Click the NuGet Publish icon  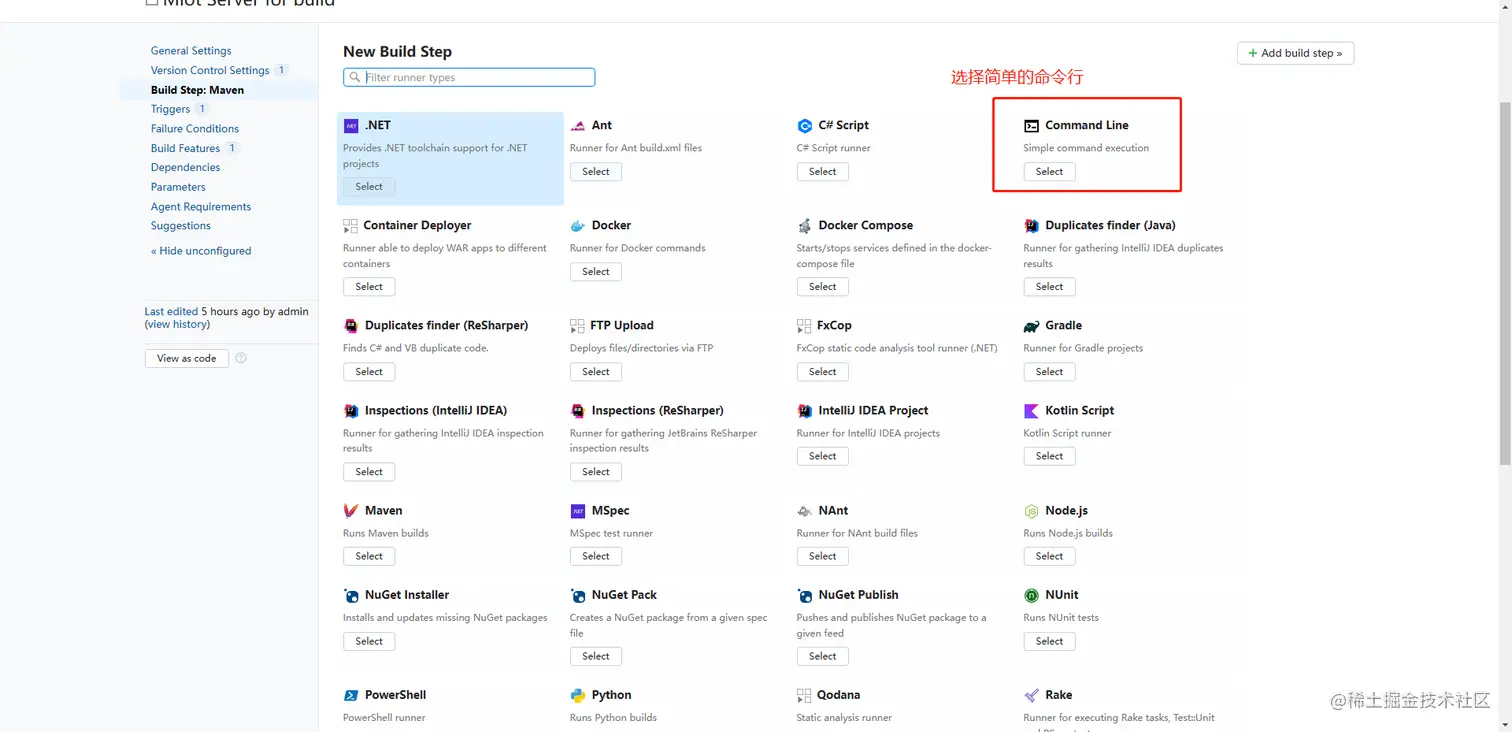[804, 595]
